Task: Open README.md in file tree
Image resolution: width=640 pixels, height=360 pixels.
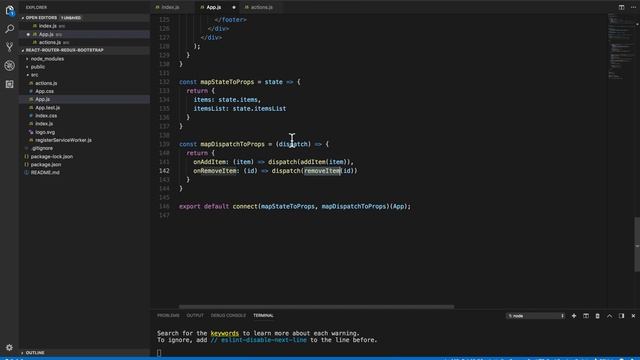Action: coord(45,173)
